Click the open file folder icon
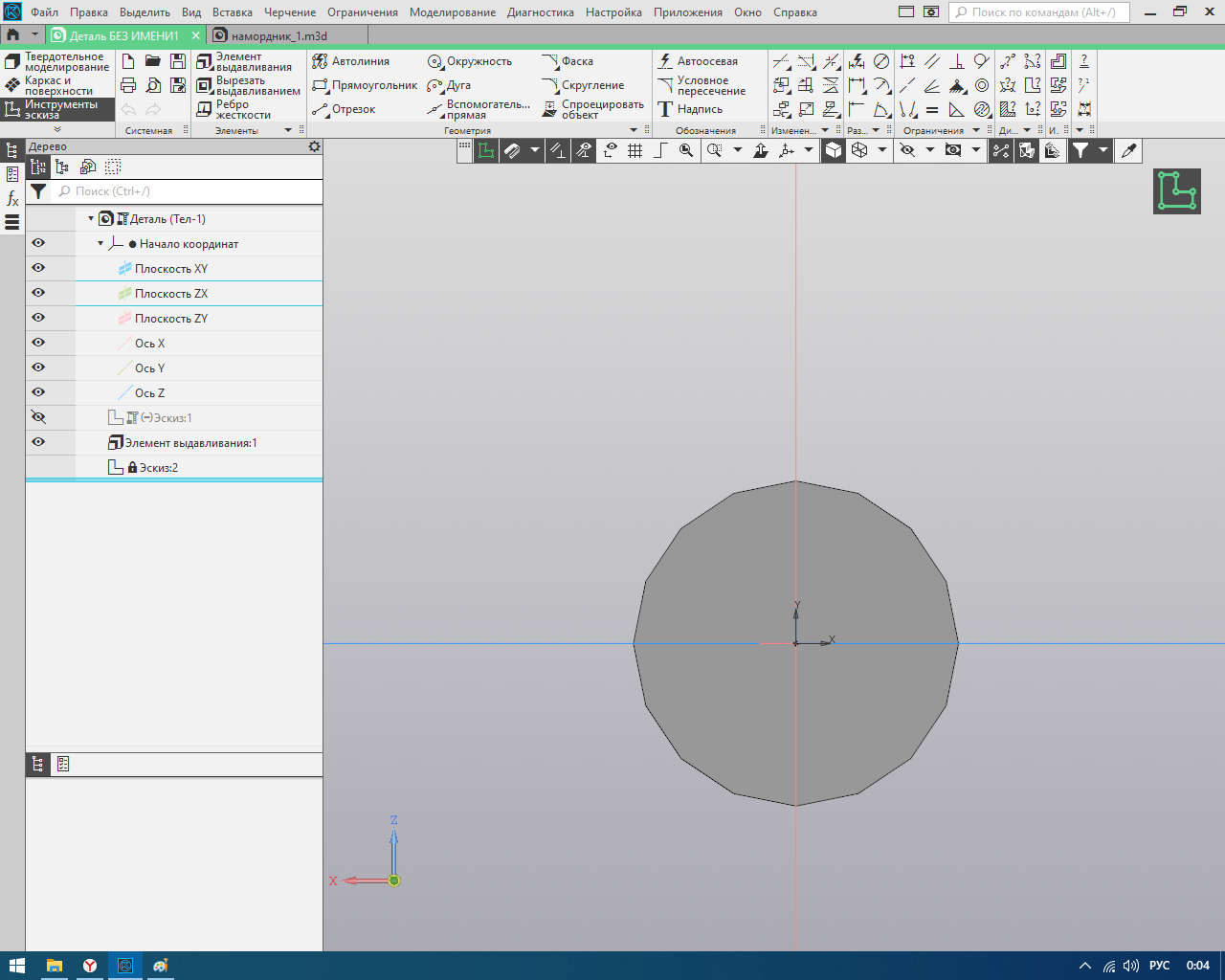The height and width of the screenshot is (980, 1225). pos(153,61)
